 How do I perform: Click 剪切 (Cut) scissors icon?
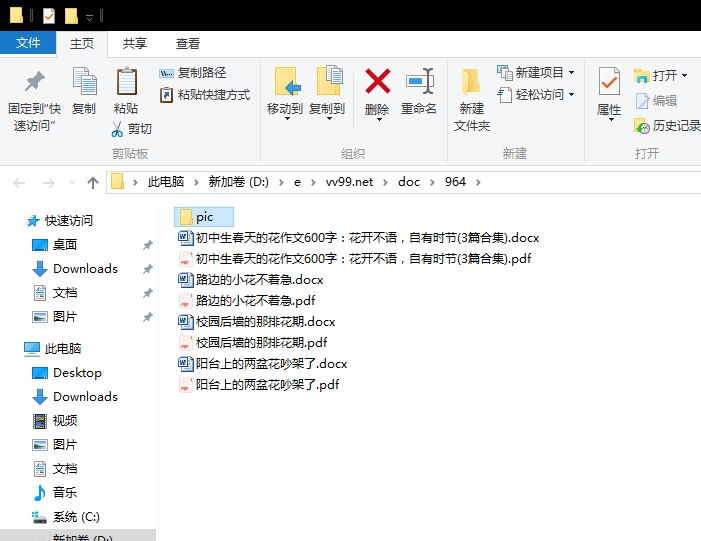(117, 129)
